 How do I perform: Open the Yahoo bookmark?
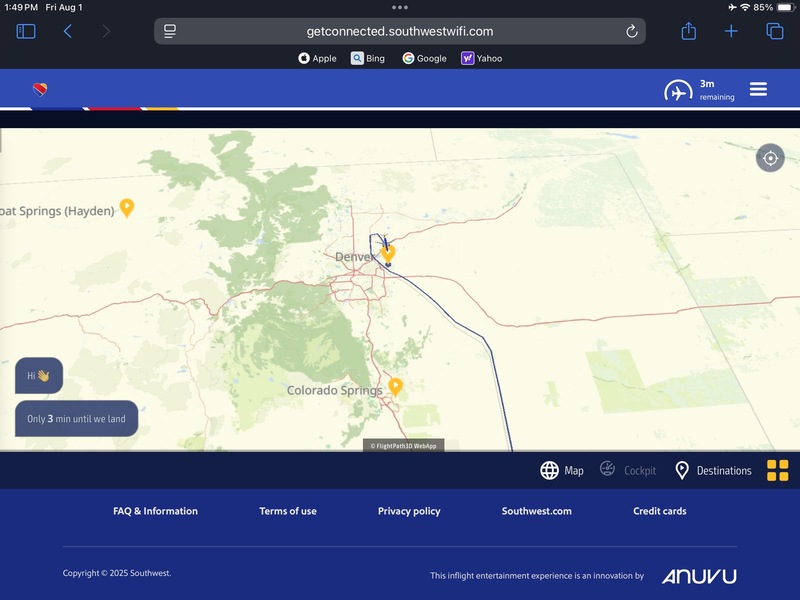coord(482,58)
